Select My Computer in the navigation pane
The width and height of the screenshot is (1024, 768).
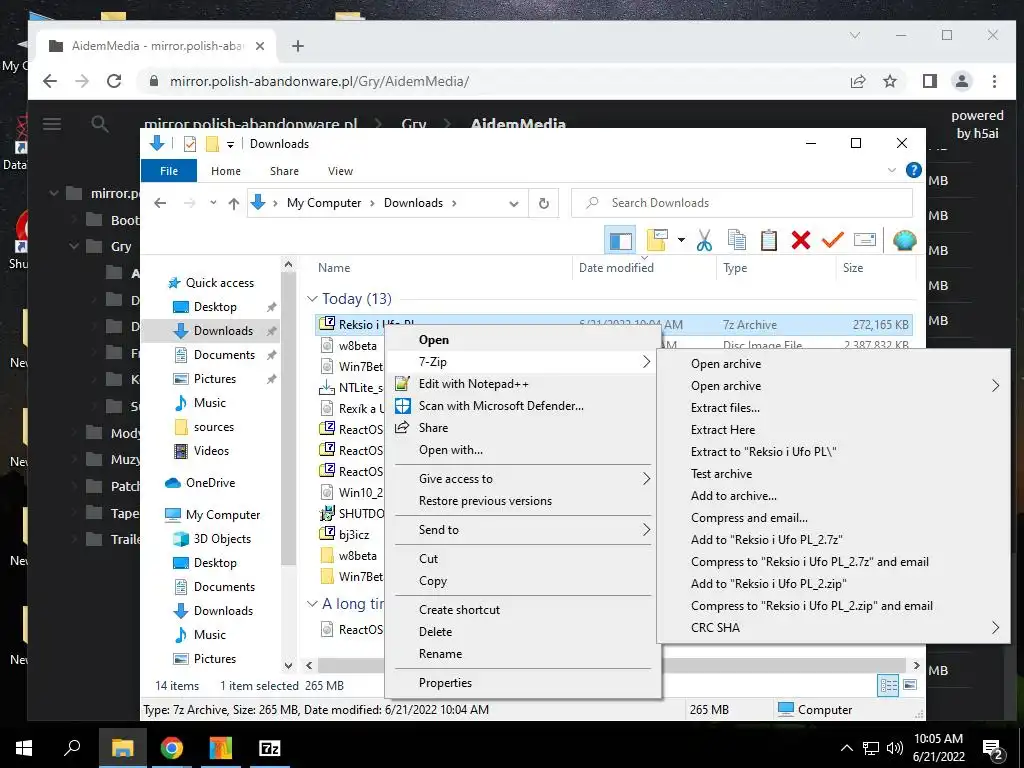point(212,515)
